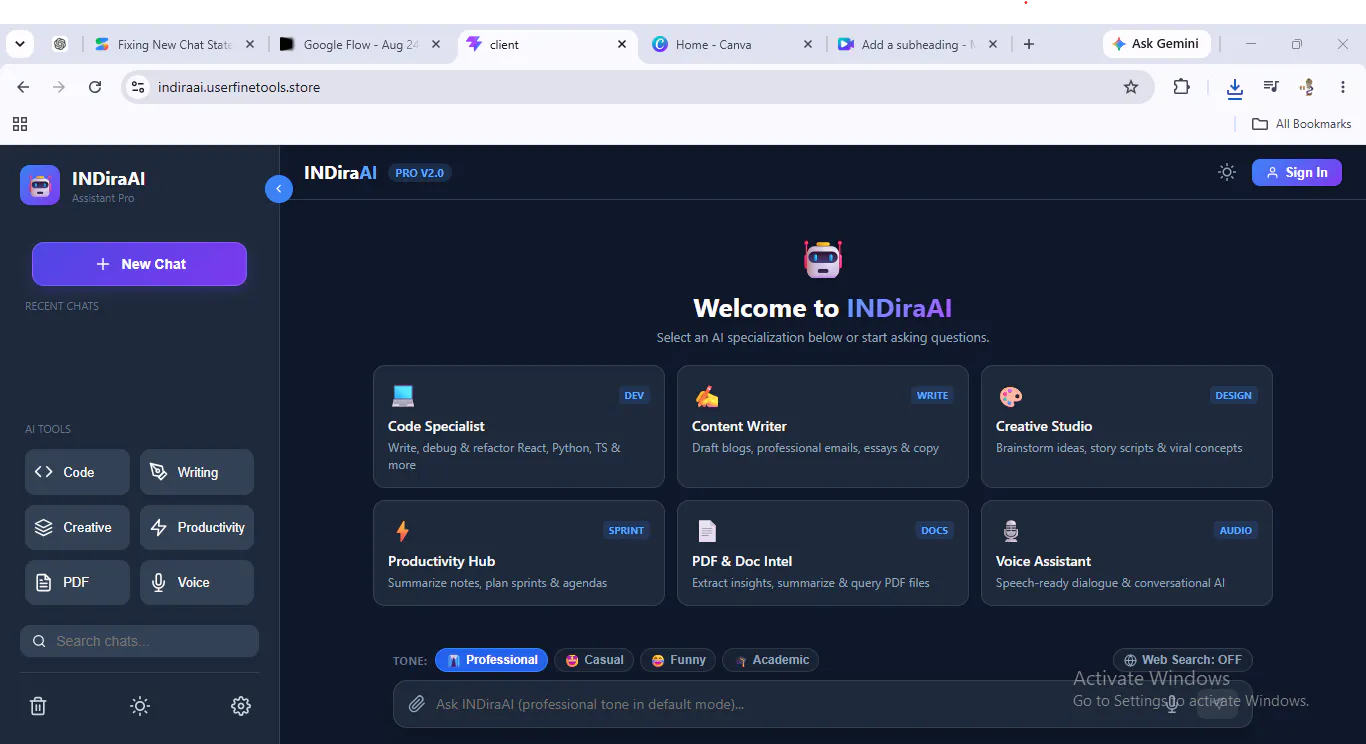Click the attachment paperclip icon
This screenshot has height=744, width=1366.
(417, 704)
